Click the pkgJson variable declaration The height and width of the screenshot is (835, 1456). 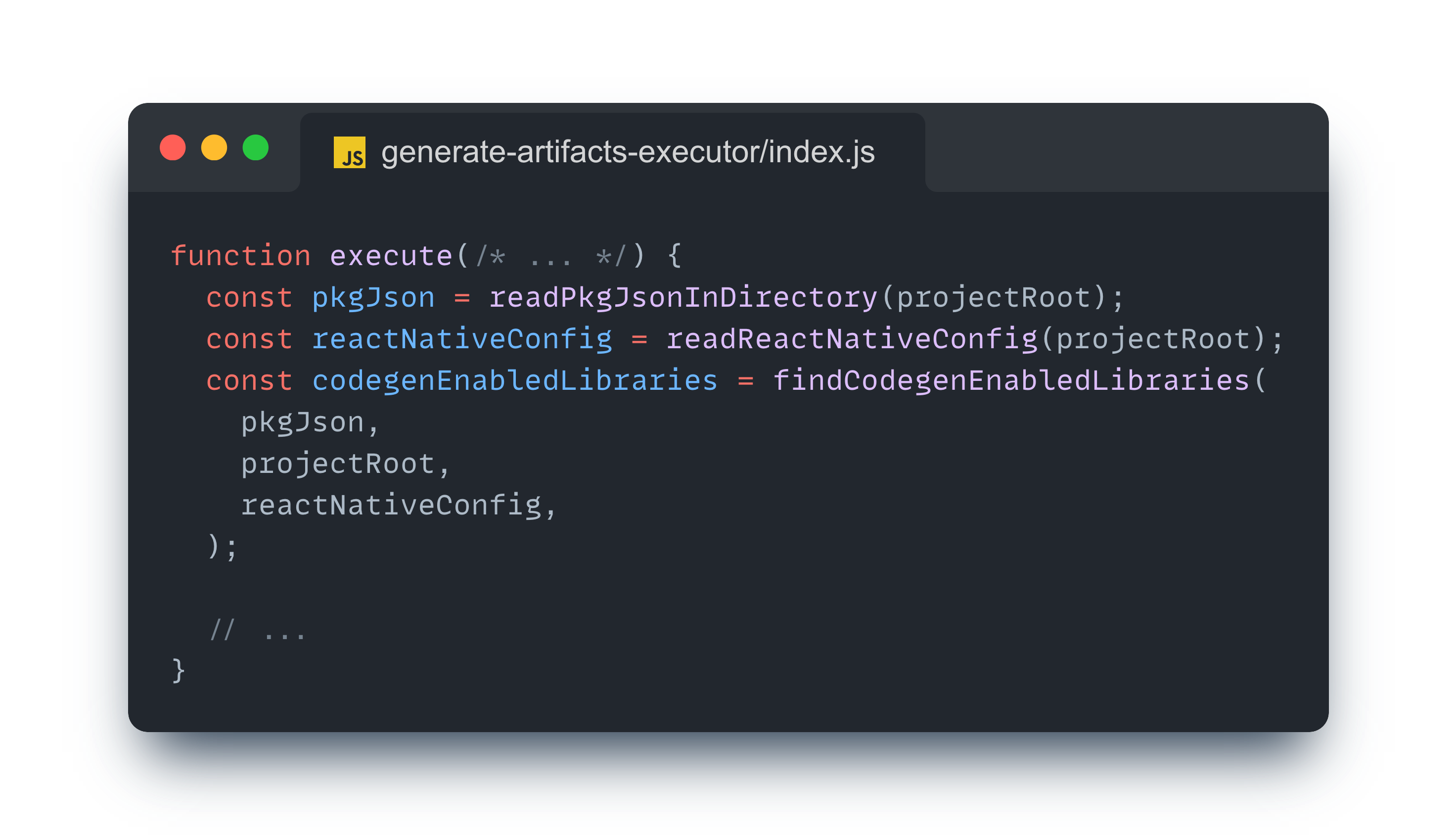pyautogui.click(x=373, y=298)
